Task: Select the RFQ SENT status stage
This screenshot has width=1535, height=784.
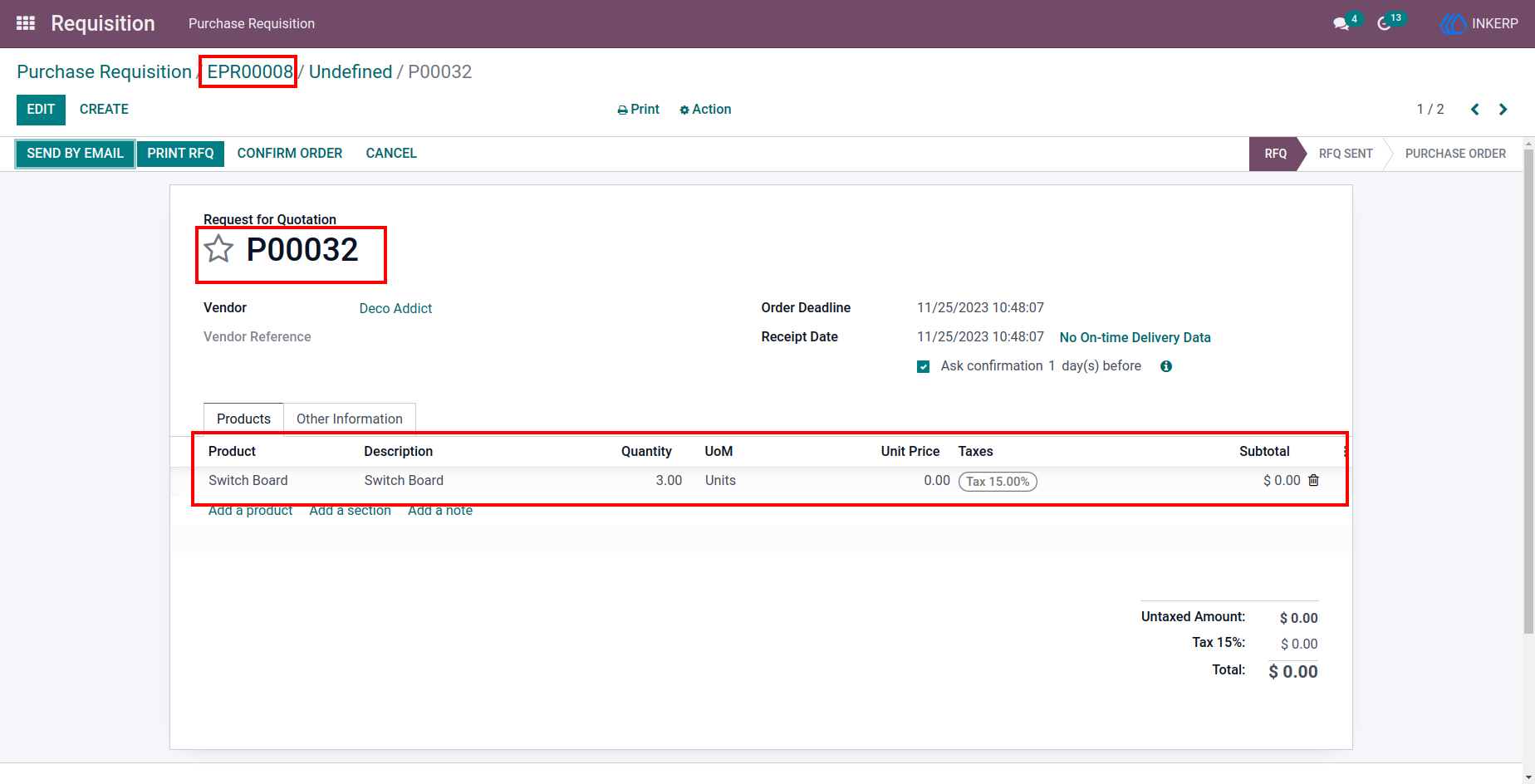Action: tap(1346, 154)
